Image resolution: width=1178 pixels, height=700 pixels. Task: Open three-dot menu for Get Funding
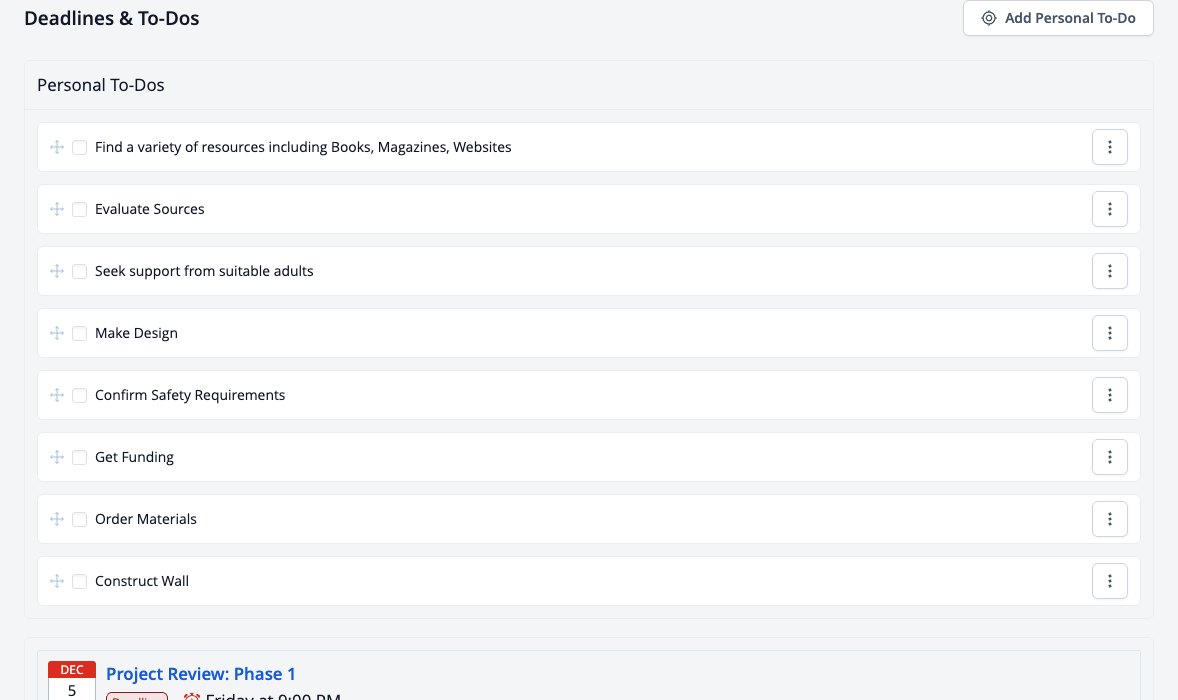tap(1110, 457)
